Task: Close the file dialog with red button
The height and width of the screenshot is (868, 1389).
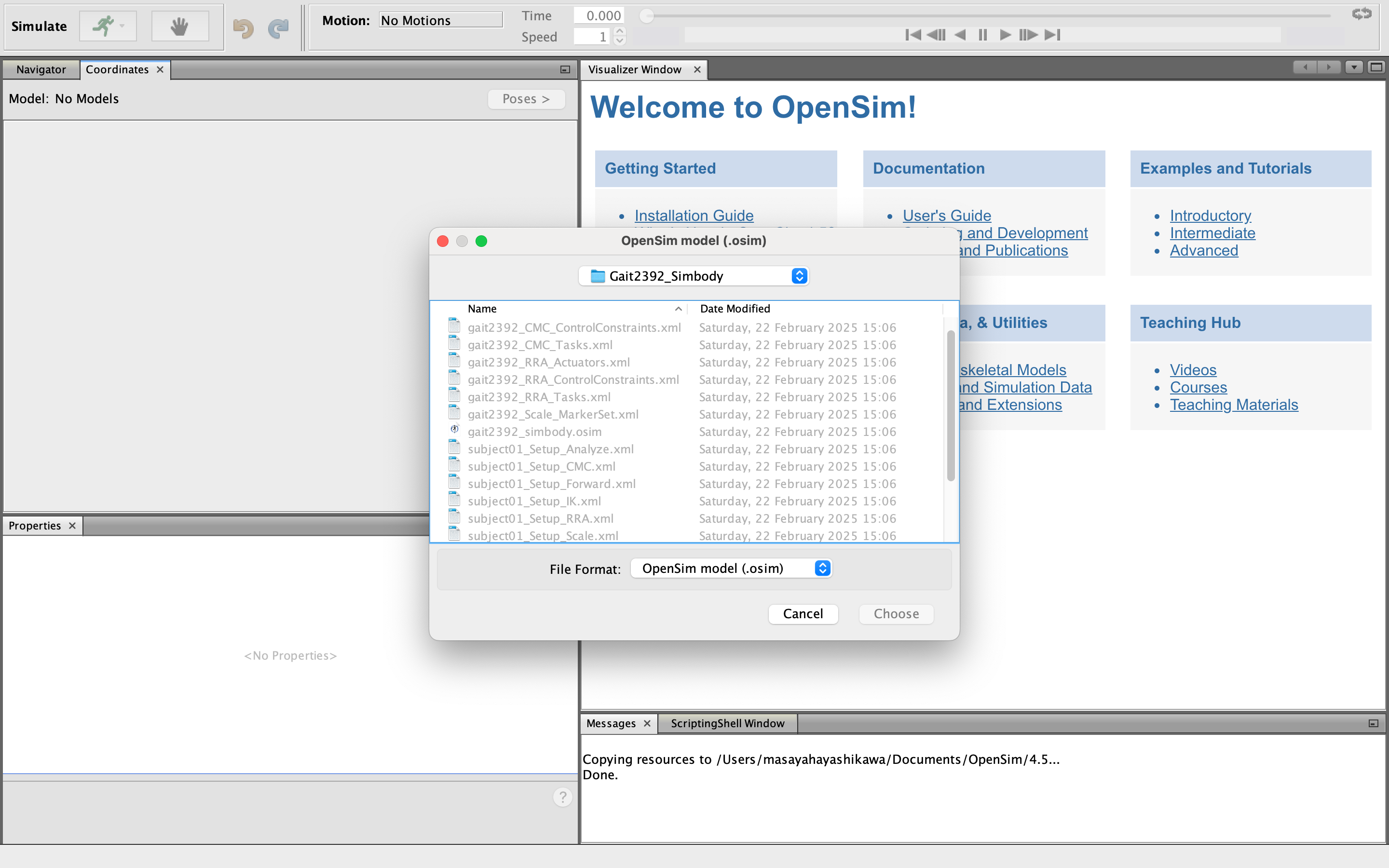Action: [x=443, y=241]
